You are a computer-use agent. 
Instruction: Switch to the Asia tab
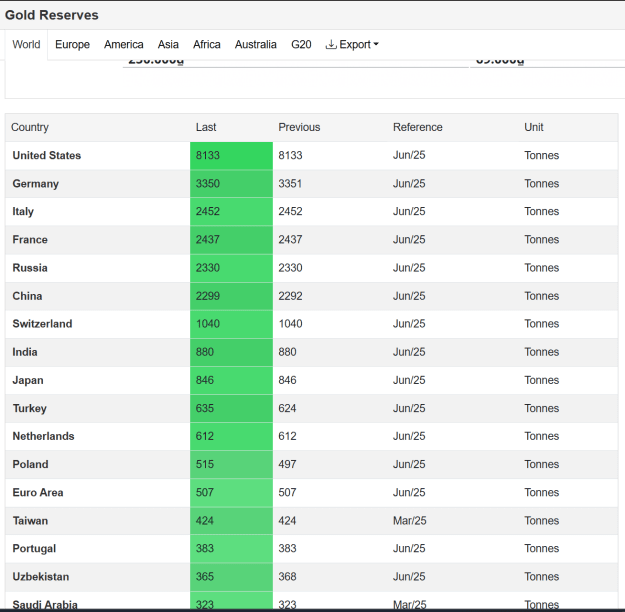point(168,44)
